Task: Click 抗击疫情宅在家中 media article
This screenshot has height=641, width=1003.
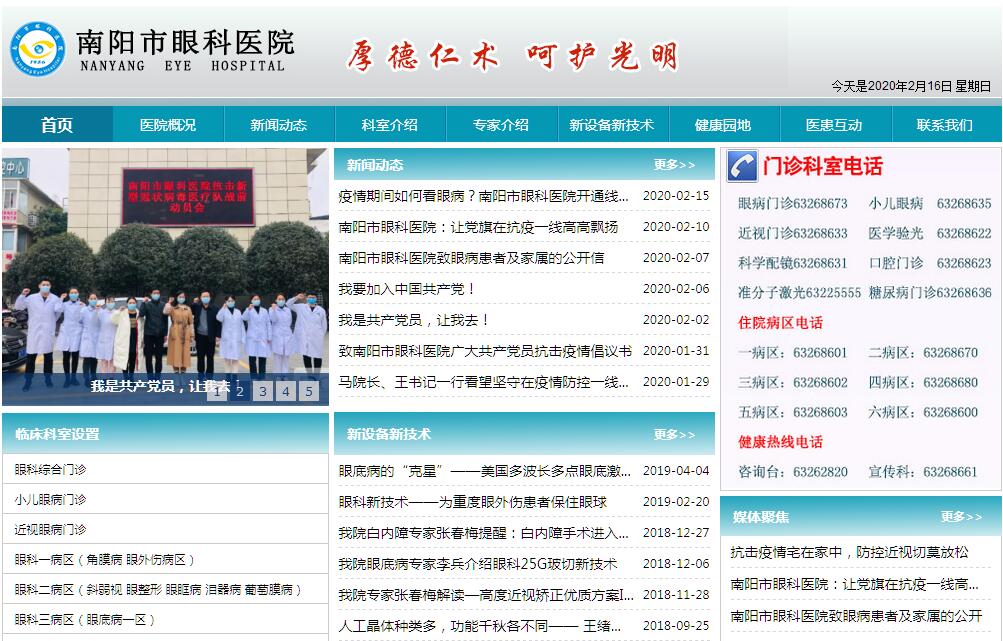Action: [849, 552]
